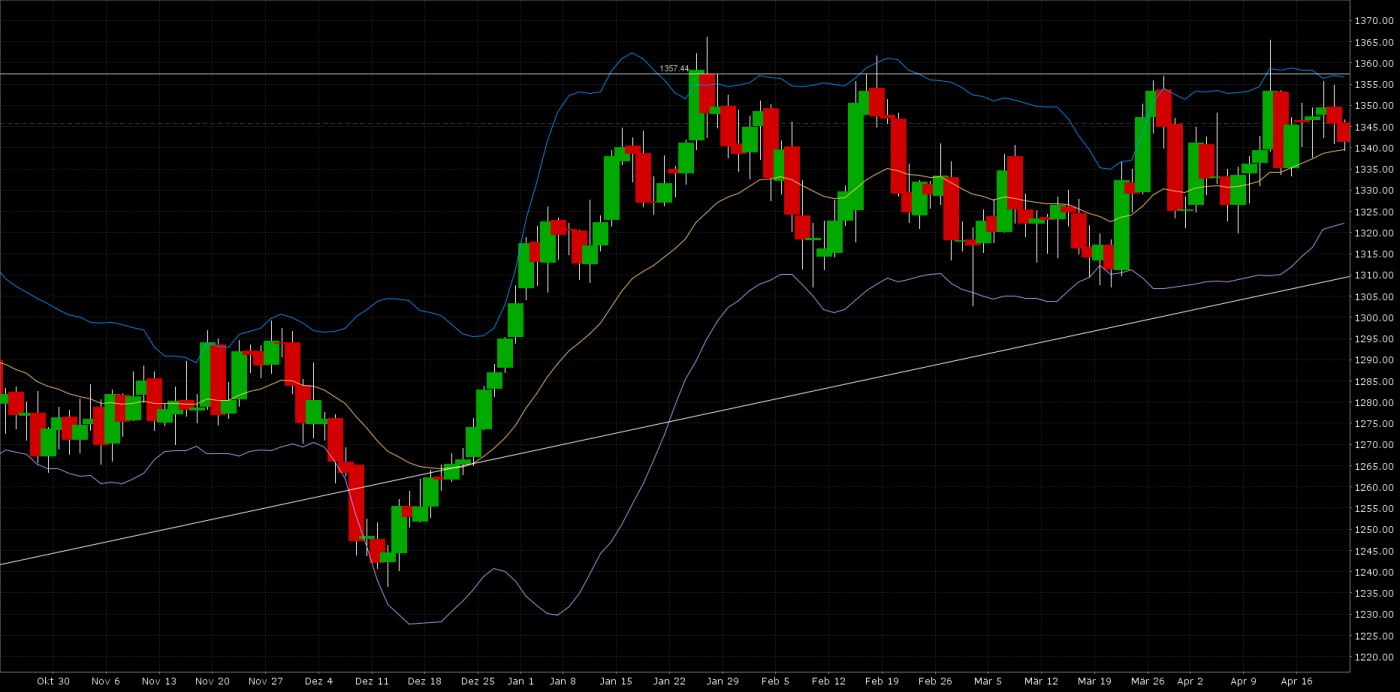1400x692 pixels.
Task: Click the lowest red candle above Dez 11
Action: (x=377, y=550)
